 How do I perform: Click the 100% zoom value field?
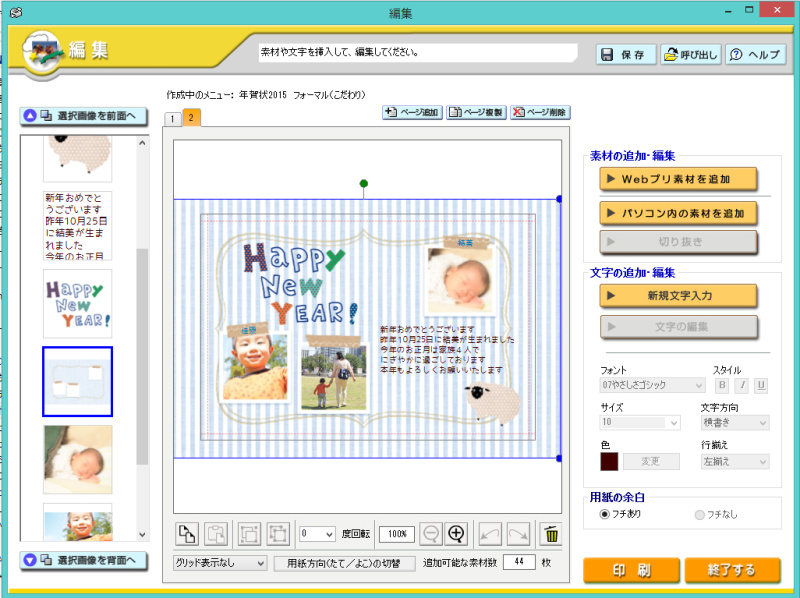[x=397, y=534]
